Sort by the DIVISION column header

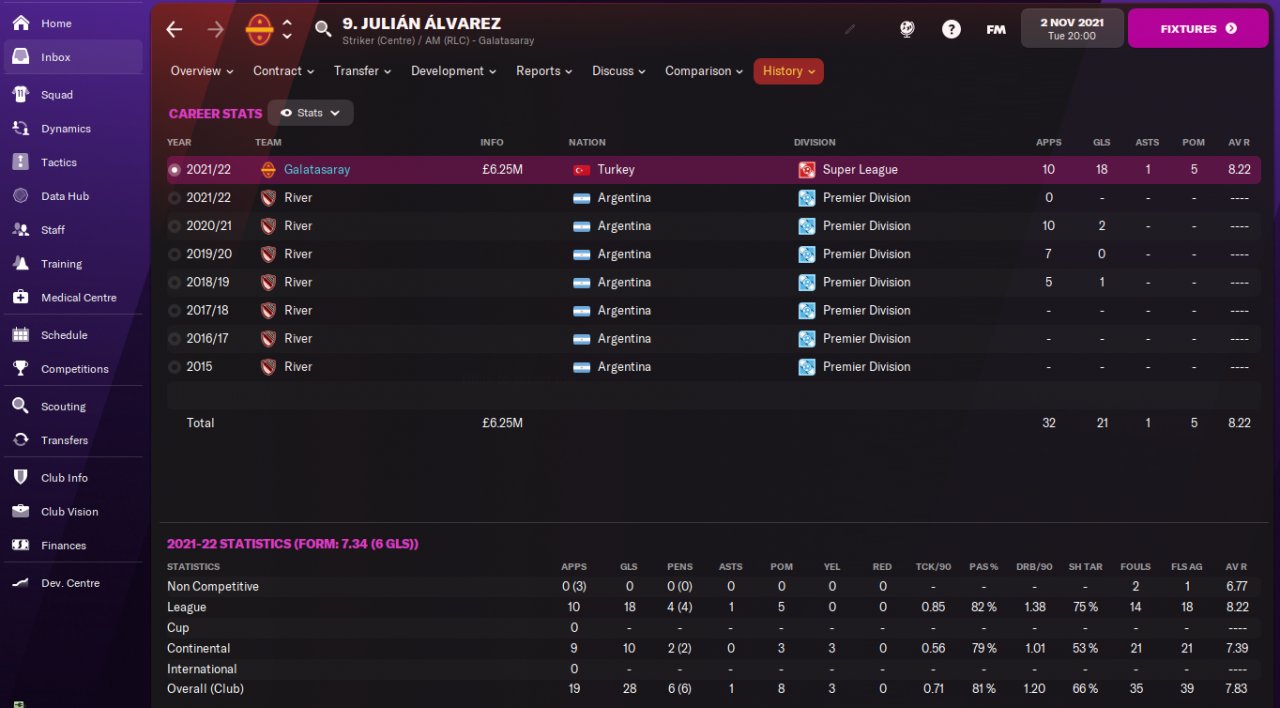[815, 142]
